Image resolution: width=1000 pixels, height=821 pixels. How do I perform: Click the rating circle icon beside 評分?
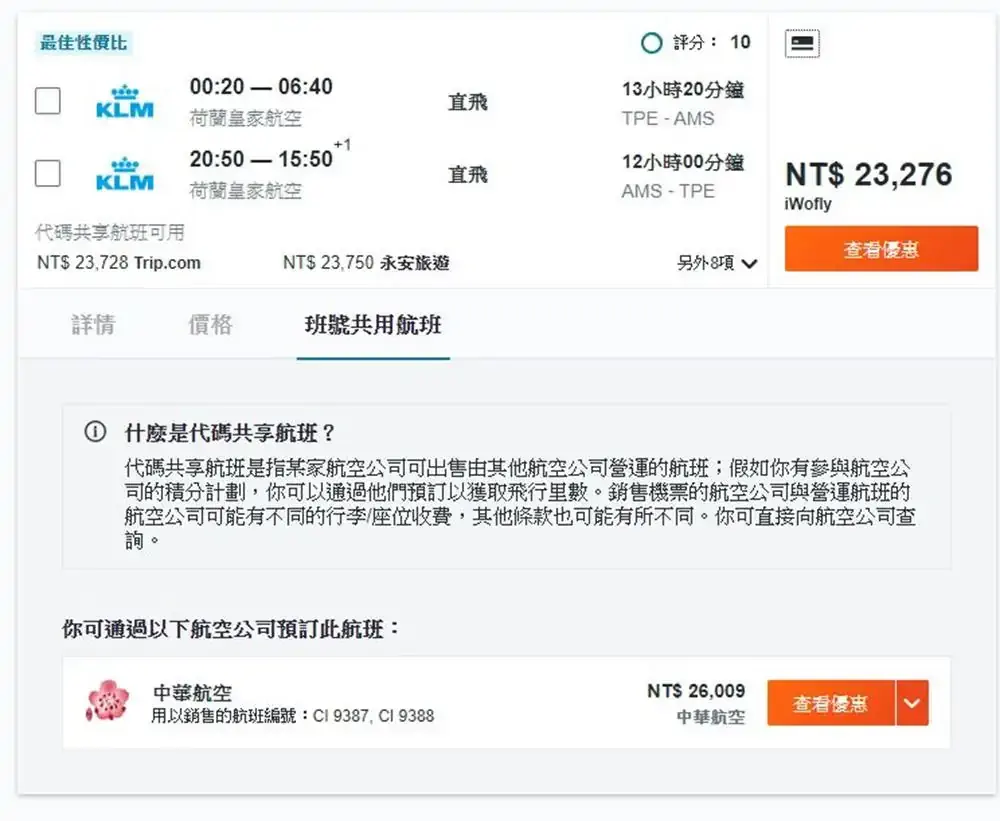(x=651, y=43)
